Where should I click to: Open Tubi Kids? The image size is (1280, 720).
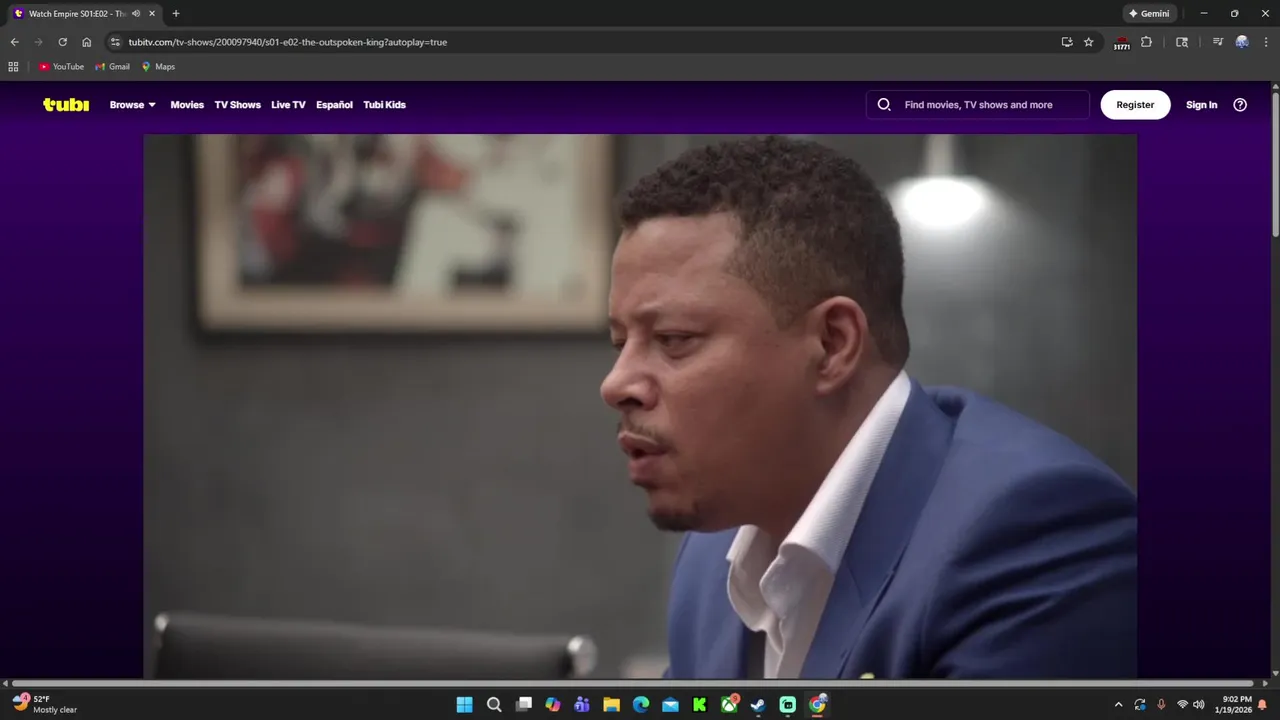pos(384,105)
